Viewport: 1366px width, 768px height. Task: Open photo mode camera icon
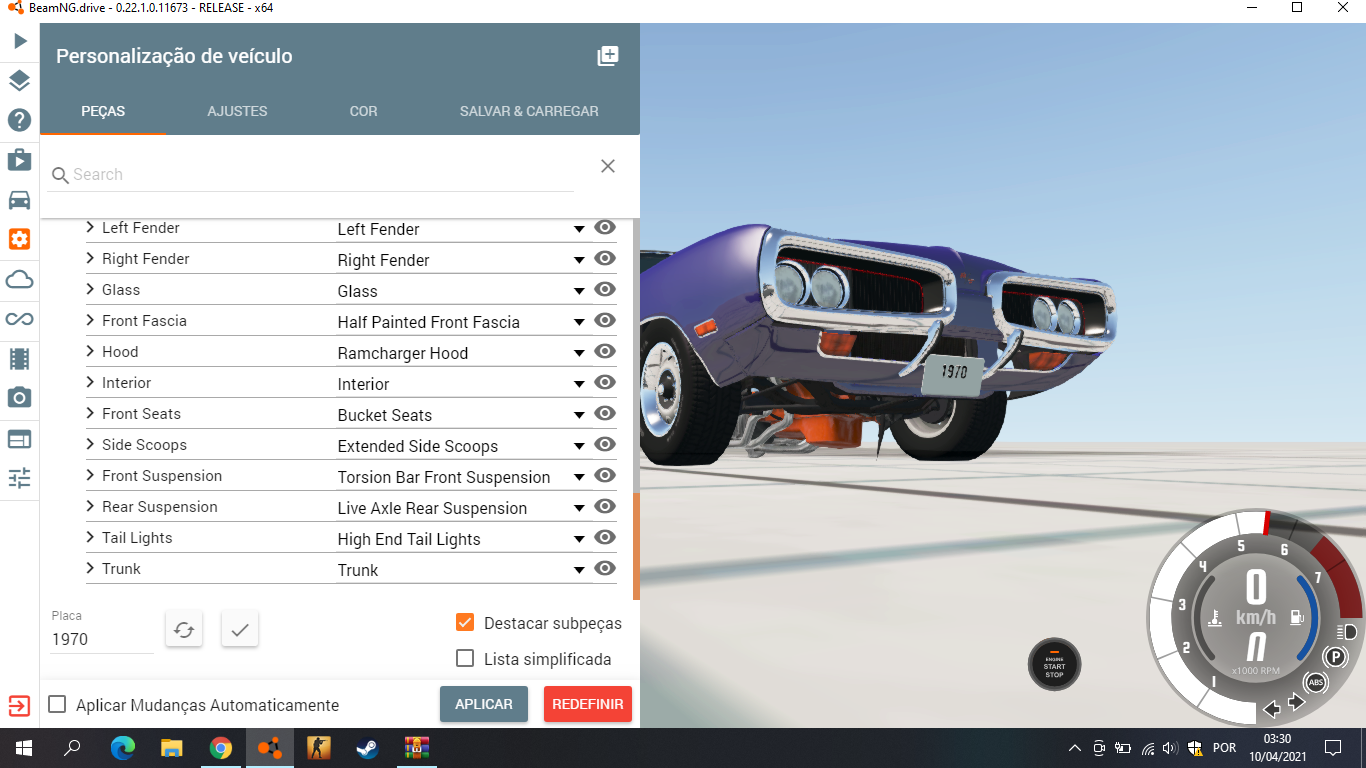19,398
